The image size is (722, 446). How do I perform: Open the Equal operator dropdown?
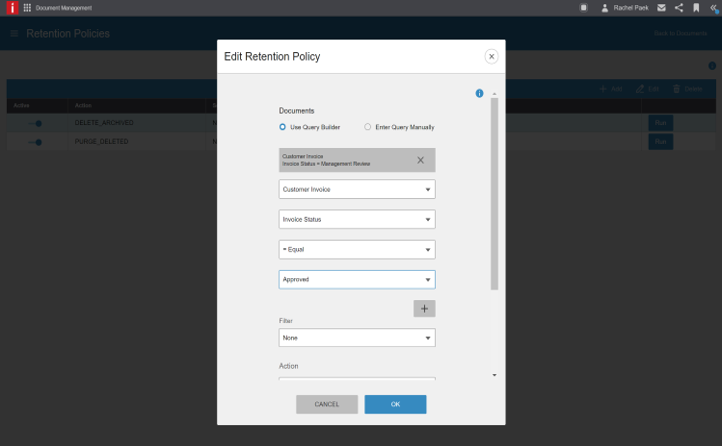click(x=356, y=249)
